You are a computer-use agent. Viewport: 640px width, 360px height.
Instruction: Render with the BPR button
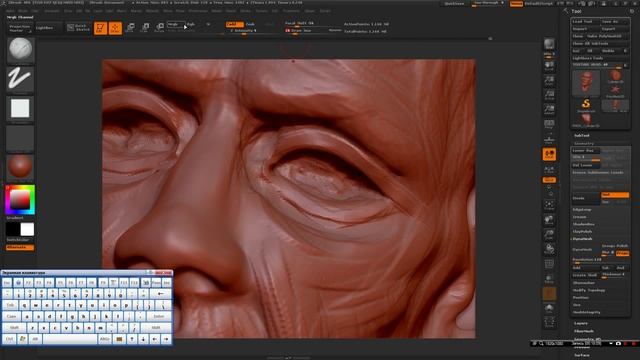pos(549,44)
